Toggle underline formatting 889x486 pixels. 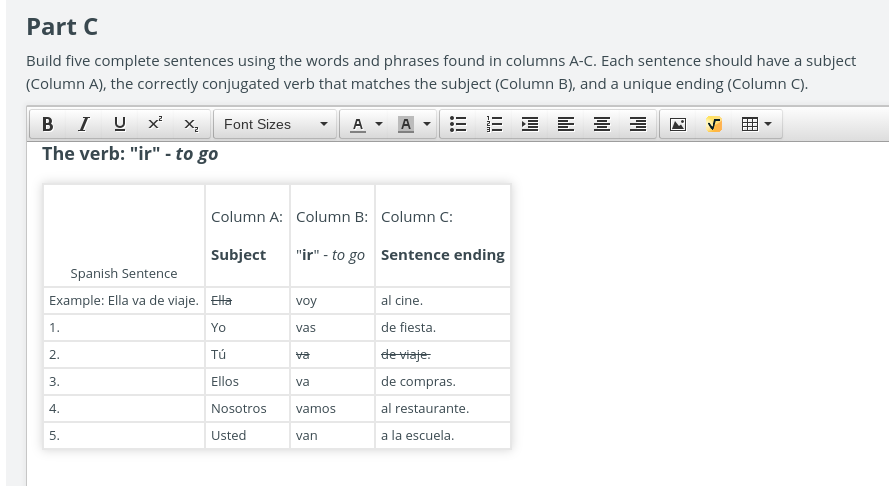click(120, 124)
